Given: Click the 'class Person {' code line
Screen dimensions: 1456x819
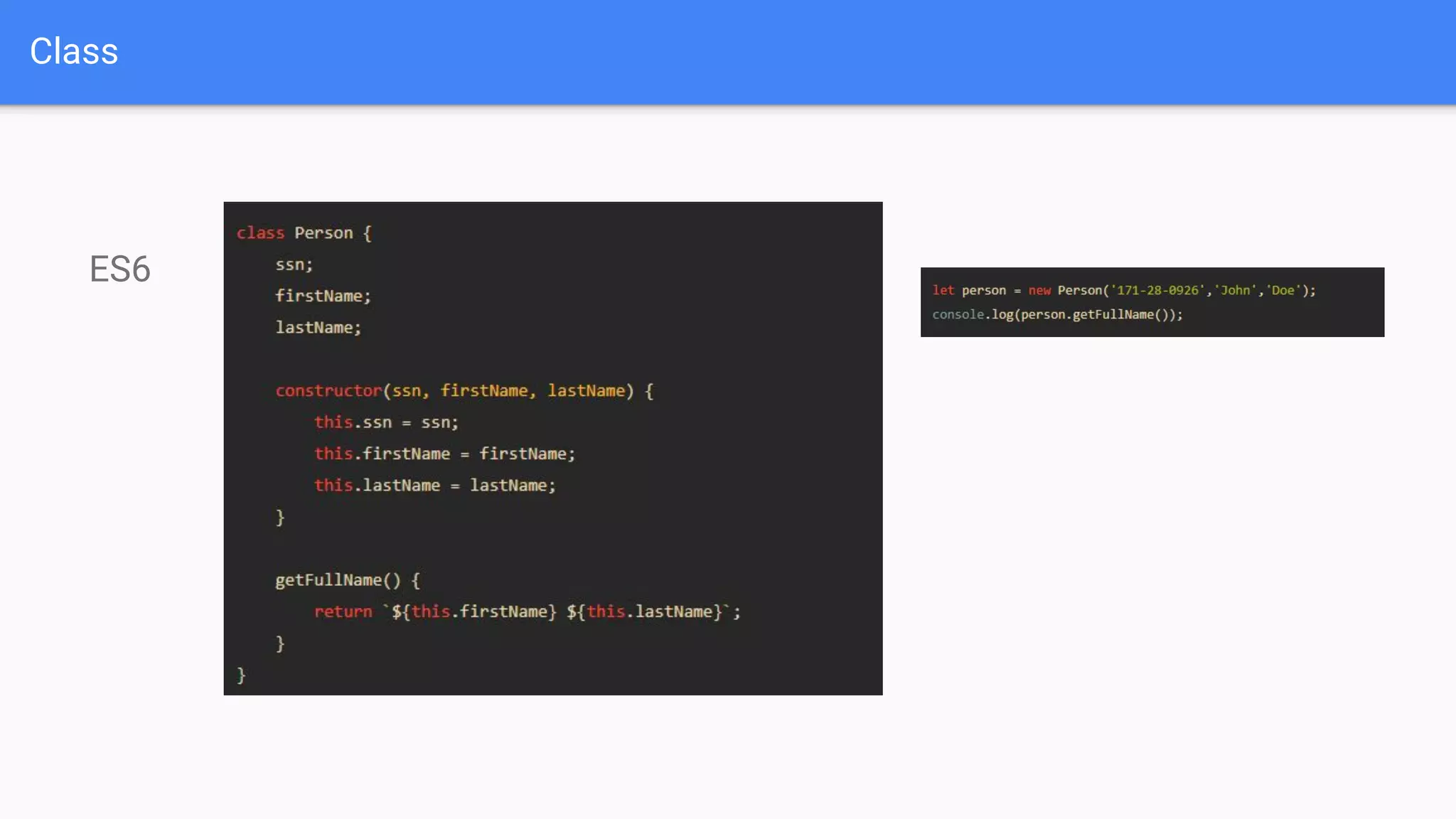Looking at the screenshot, I should pos(304,233).
